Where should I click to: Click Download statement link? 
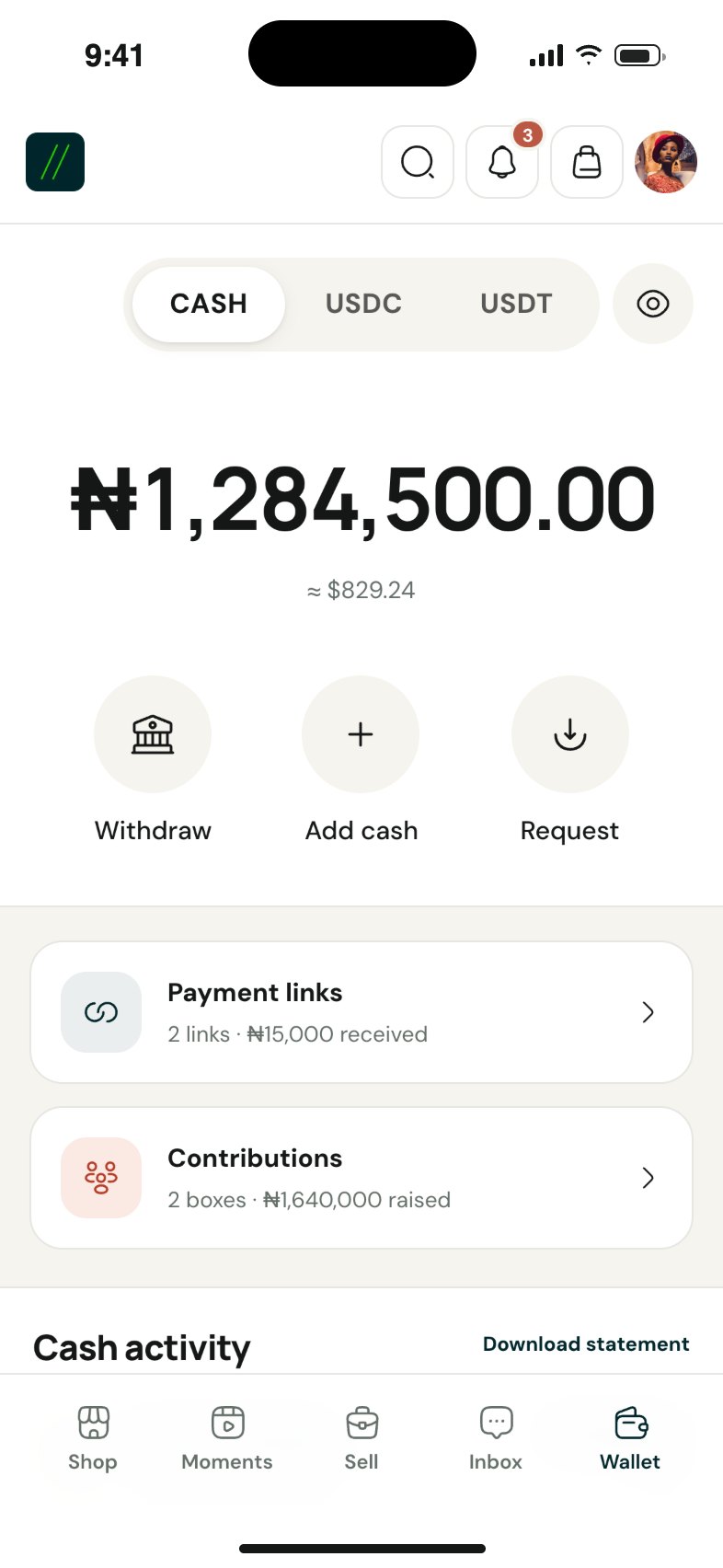click(x=586, y=1344)
